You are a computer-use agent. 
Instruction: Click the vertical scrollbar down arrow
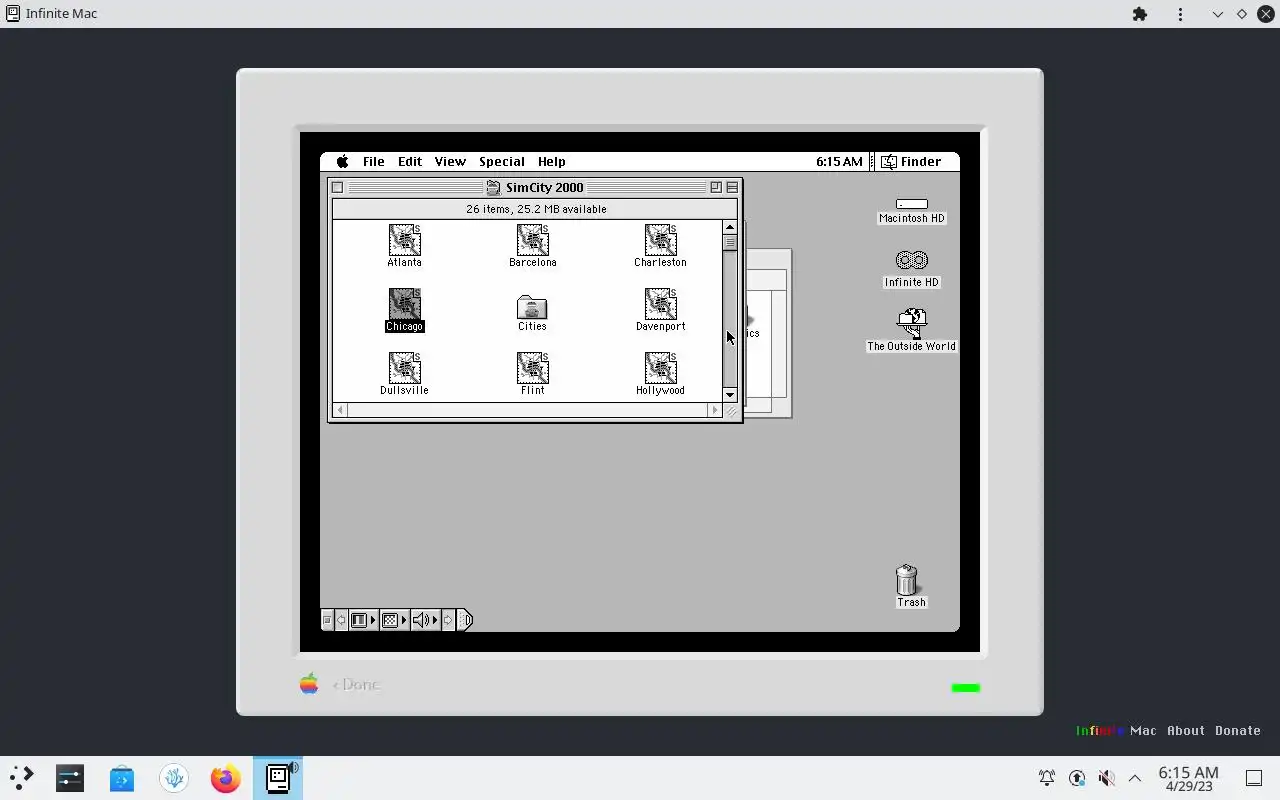(730, 395)
